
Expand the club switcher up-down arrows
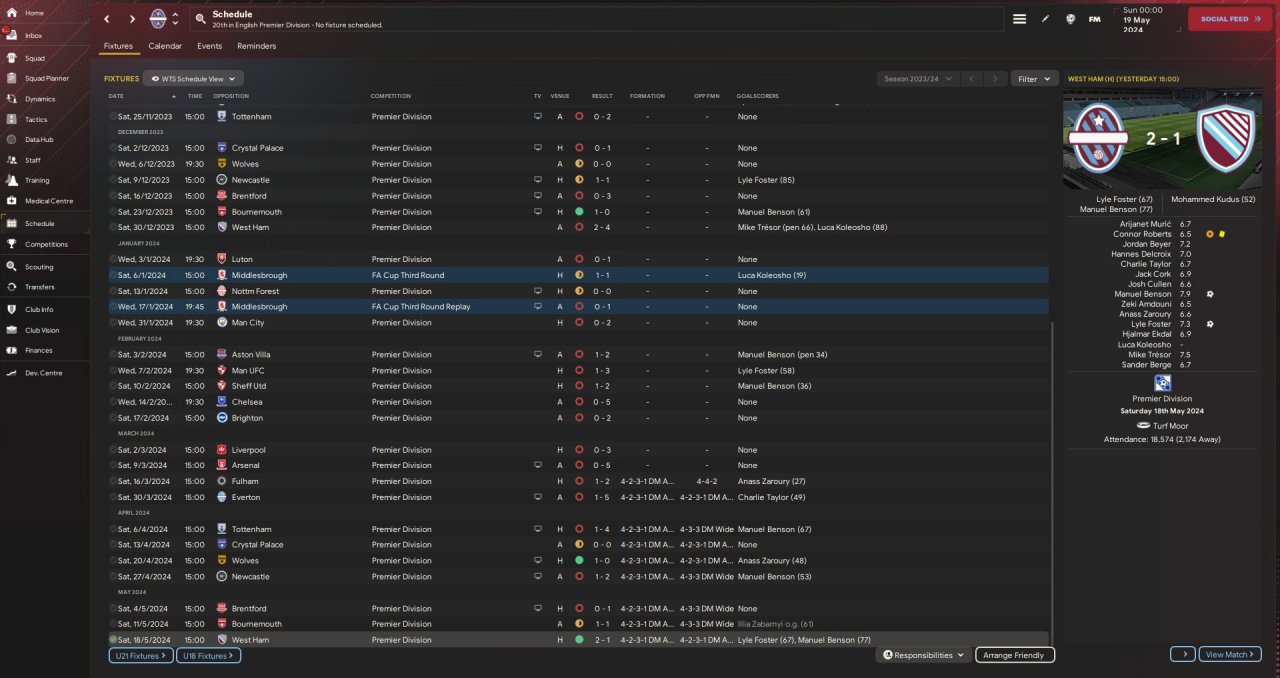pos(176,19)
